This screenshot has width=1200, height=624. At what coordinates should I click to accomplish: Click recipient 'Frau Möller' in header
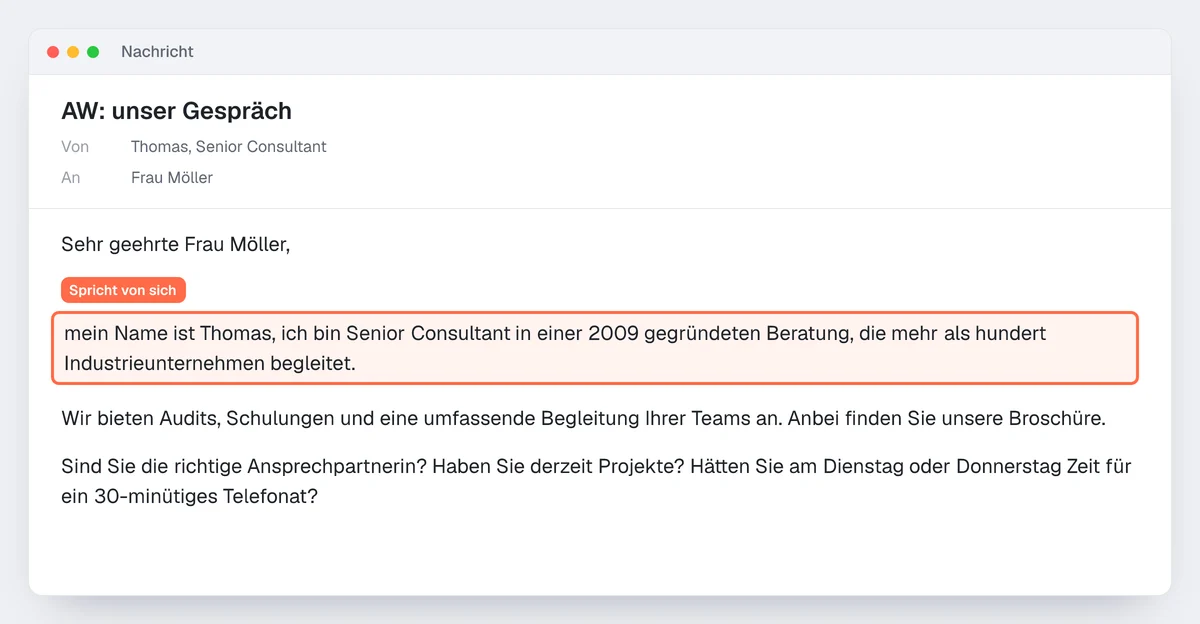172,178
